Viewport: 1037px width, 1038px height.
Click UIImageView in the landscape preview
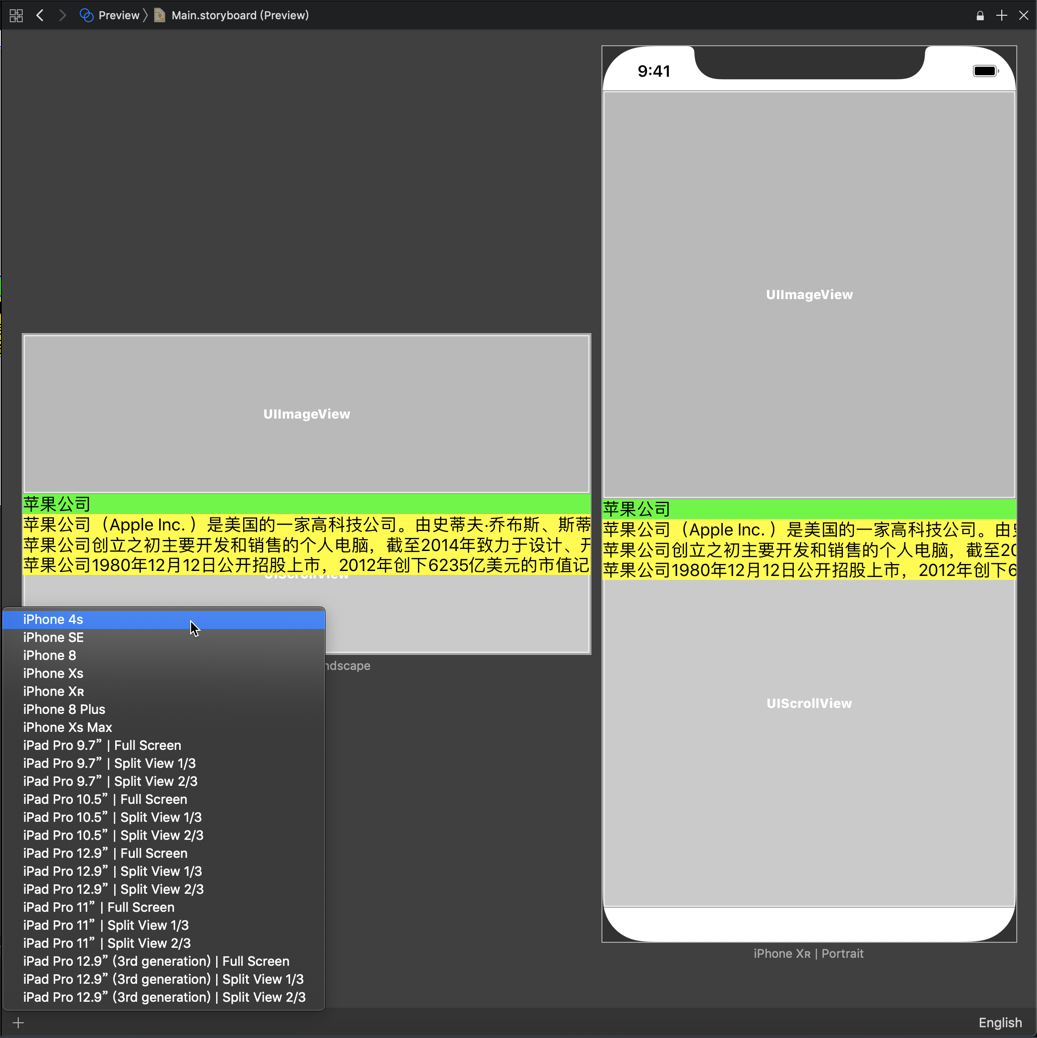tap(307, 414)
